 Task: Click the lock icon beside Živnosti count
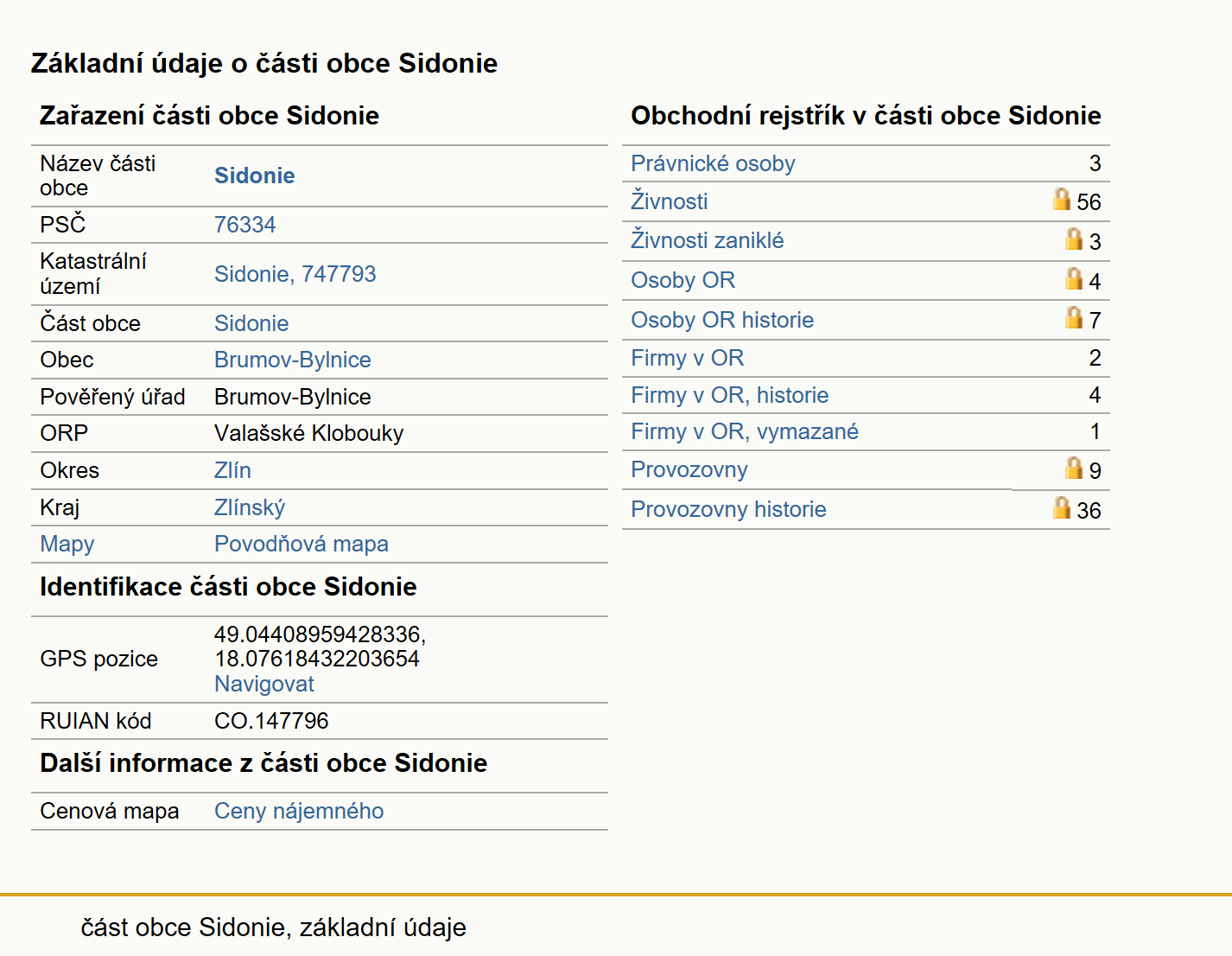(1061, 200)
